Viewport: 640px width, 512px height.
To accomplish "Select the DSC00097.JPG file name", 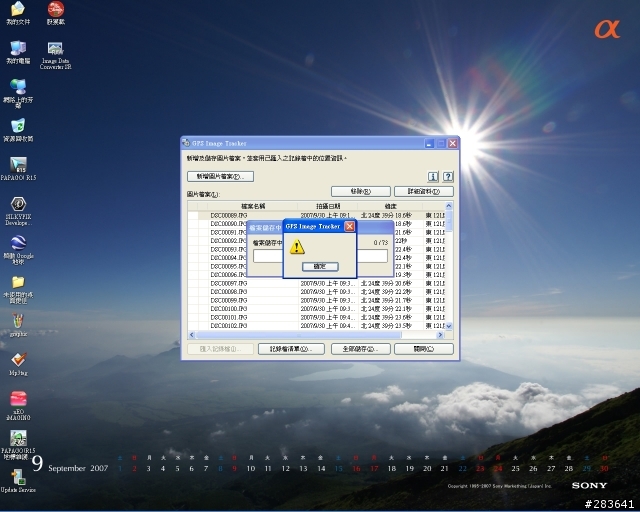I will (x=229, y=283).
